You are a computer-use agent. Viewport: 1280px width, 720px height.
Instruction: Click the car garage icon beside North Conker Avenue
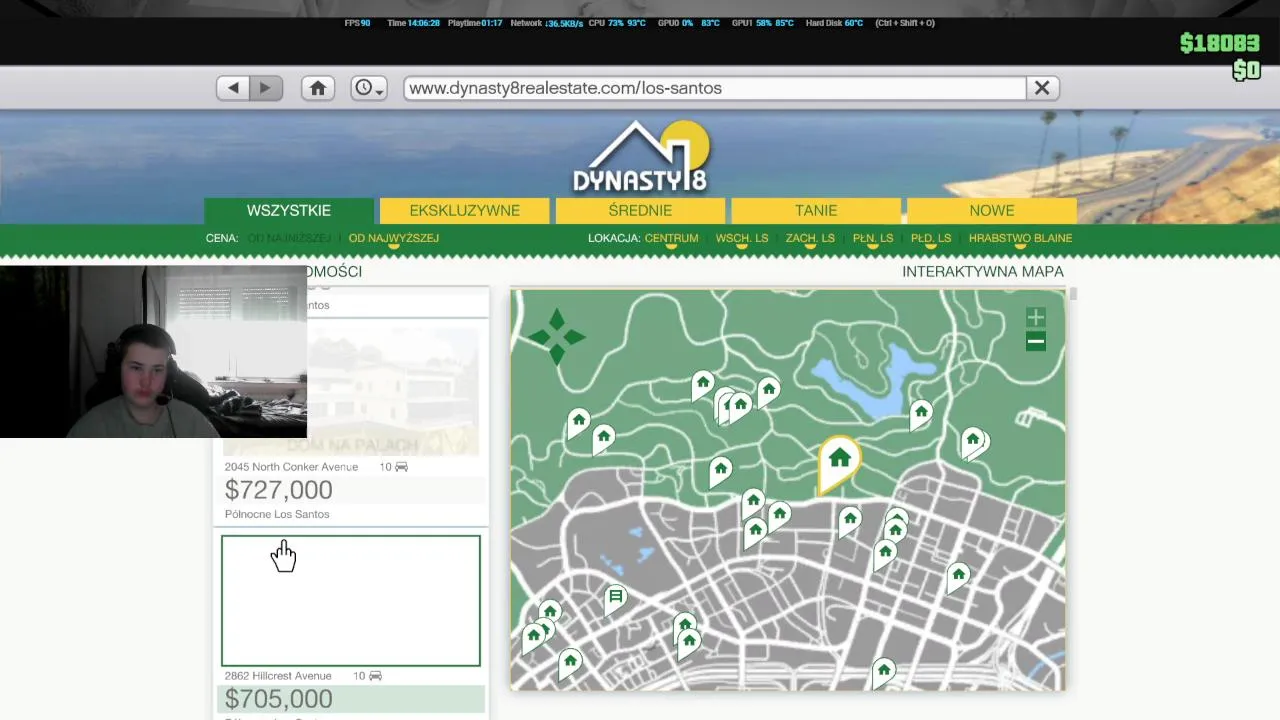401,467
